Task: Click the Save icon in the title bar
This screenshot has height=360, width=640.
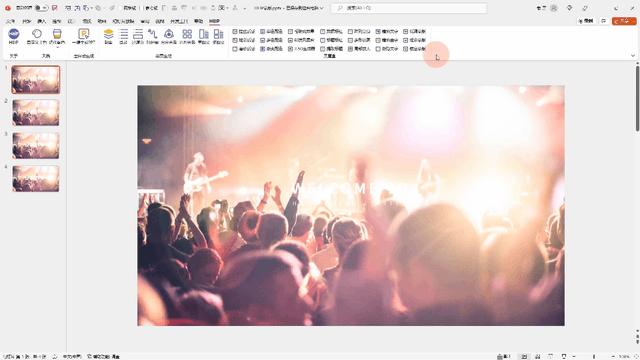Action: [55, 8]
